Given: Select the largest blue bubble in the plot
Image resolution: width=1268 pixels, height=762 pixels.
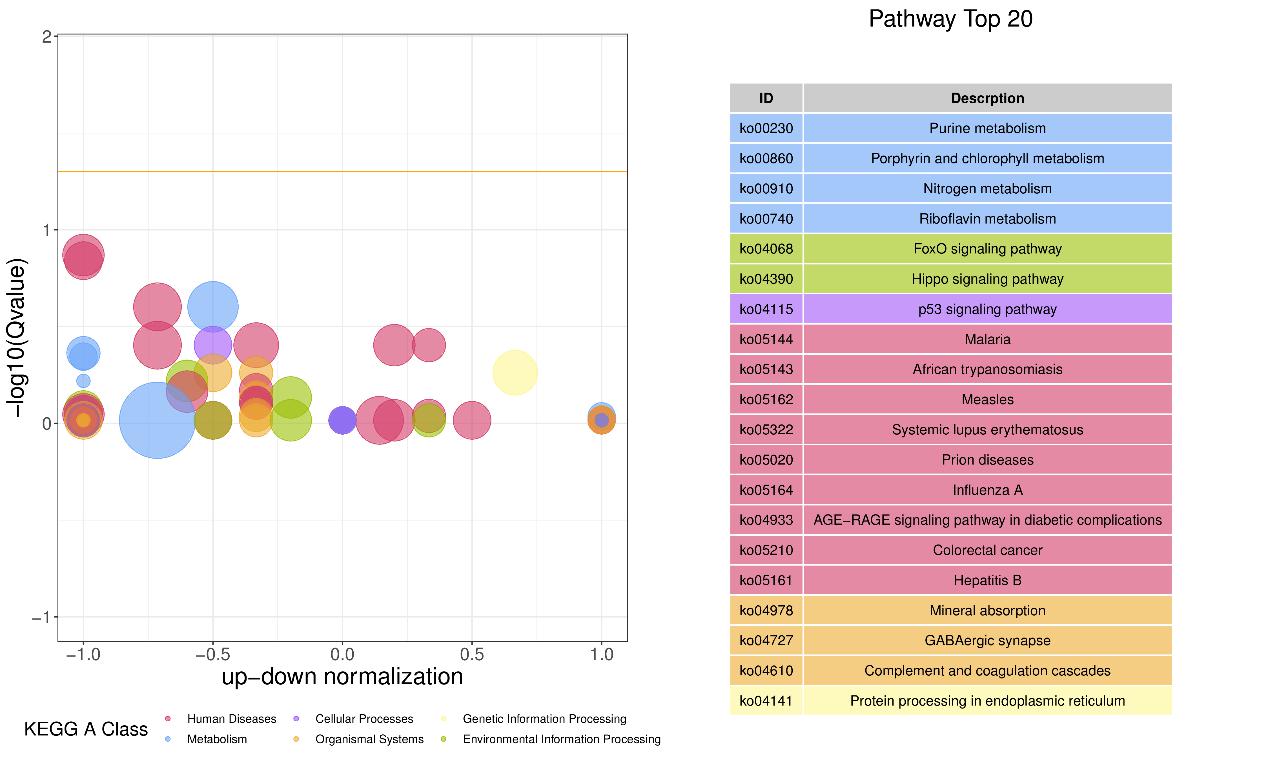Looking at the screenshot, I should (156, 420).
